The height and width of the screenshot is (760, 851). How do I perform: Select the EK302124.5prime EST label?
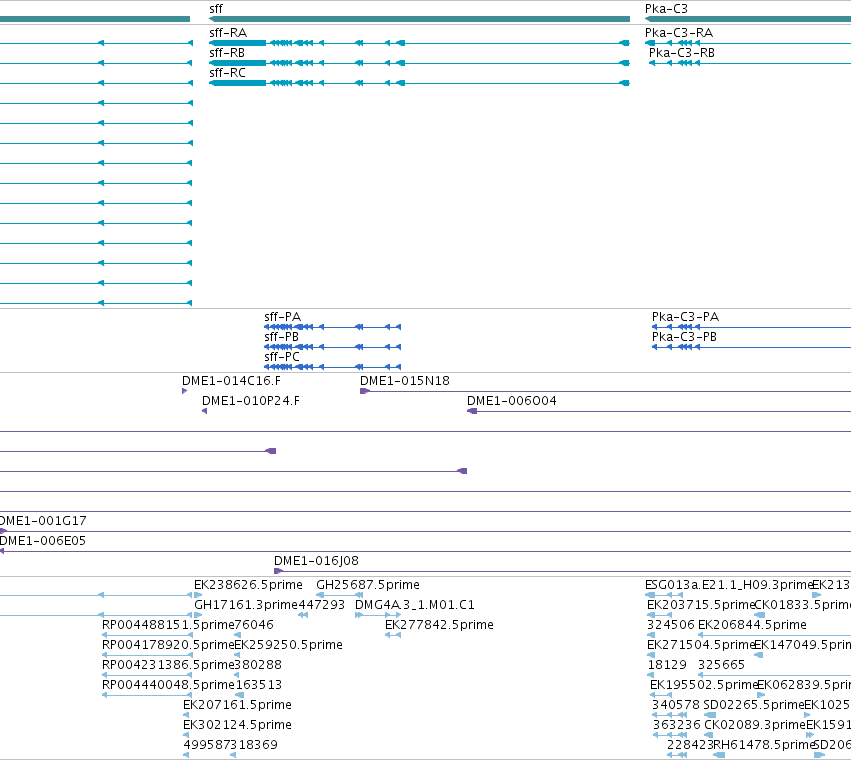238,726
